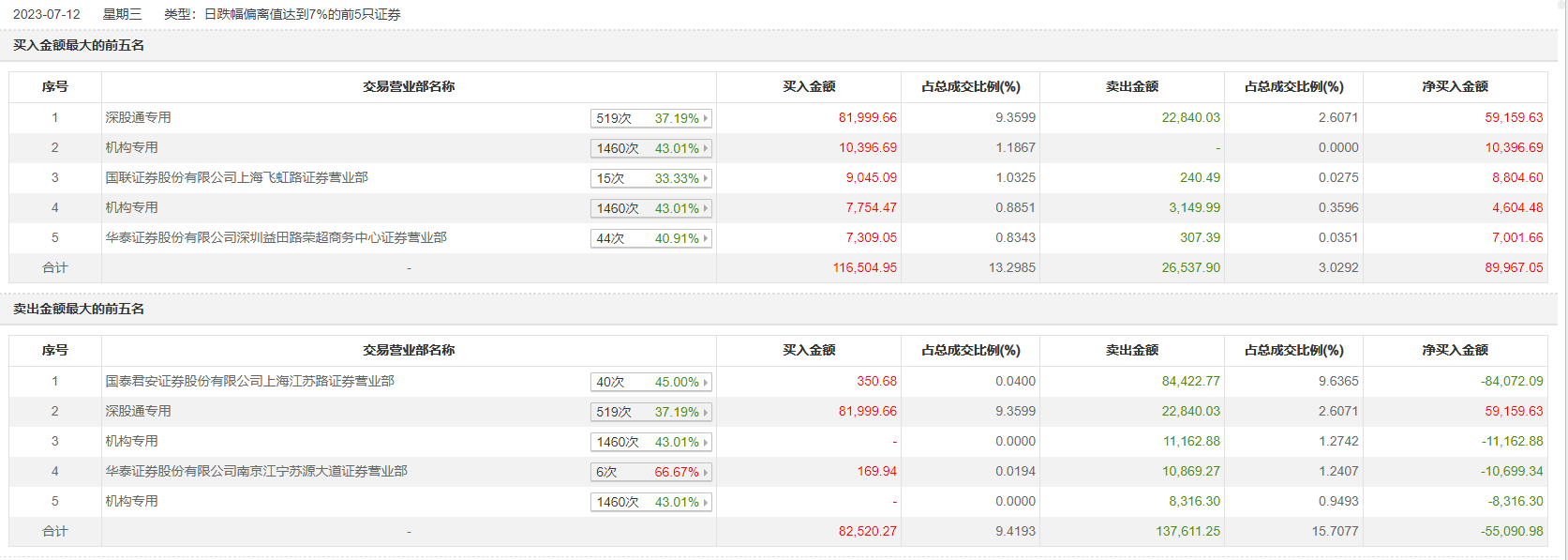Image resolution: width=1568 pixels, height=560 pixels.
Task: Open 国联证券上海飞虹路证券营业部 link
Action: click(236, 177)
